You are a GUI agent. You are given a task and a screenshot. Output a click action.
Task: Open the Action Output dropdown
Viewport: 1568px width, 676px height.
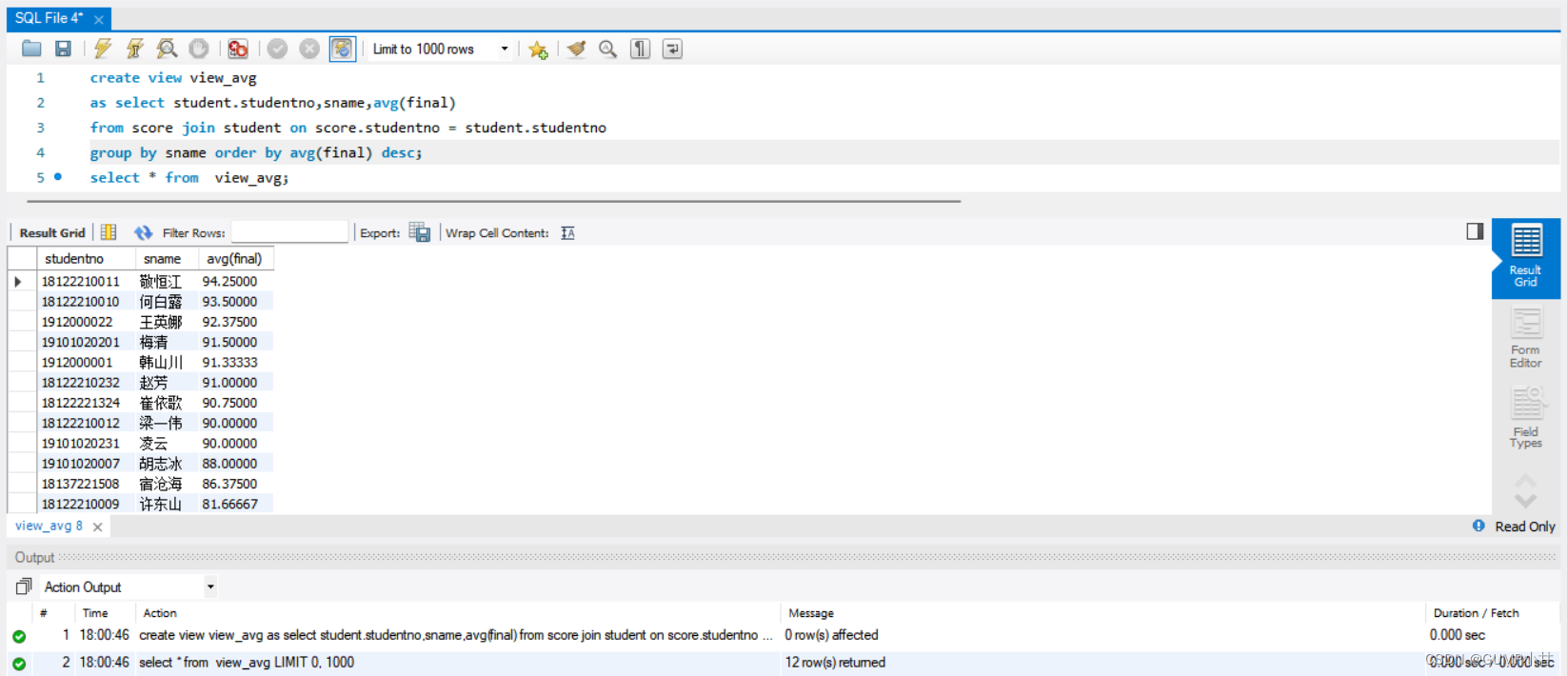coord(210,587)
